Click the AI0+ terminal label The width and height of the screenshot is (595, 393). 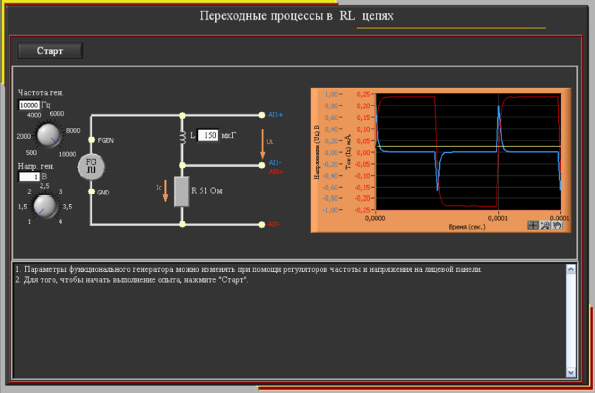coord(276,172)
